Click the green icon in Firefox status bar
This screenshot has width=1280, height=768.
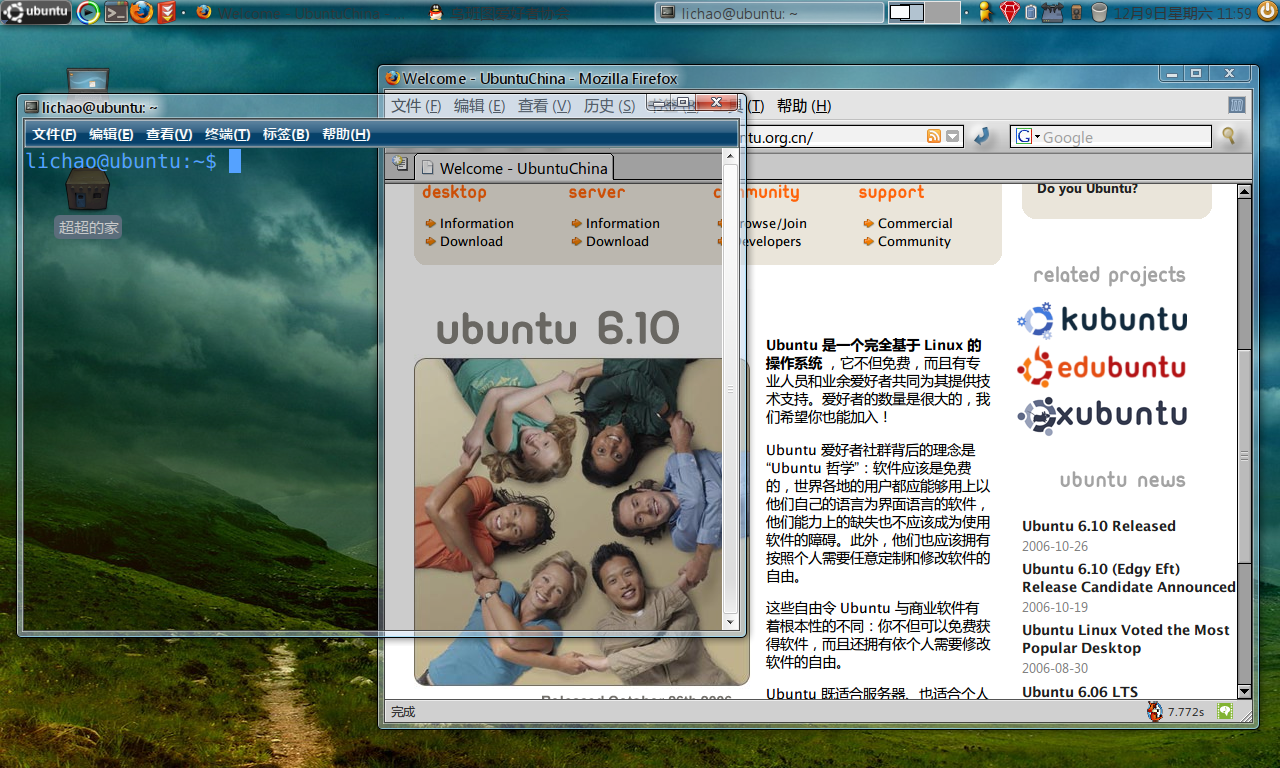[1224, 711]
